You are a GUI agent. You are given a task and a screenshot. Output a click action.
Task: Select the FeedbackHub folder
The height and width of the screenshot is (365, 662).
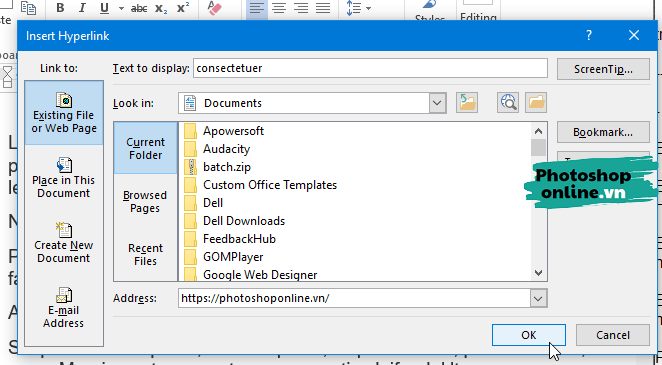[230, 239]
